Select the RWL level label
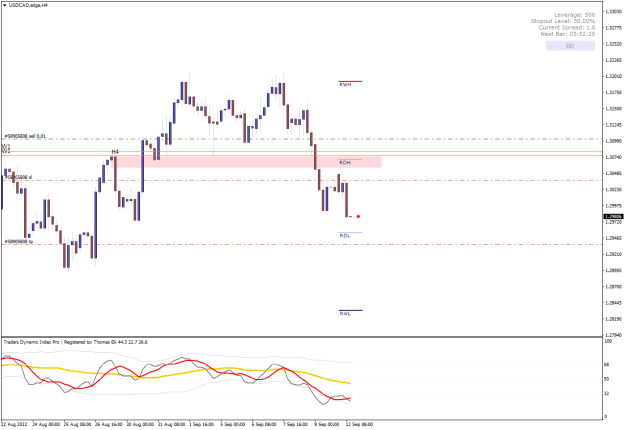This screenshot has height=430, width=625. [345, 314]
